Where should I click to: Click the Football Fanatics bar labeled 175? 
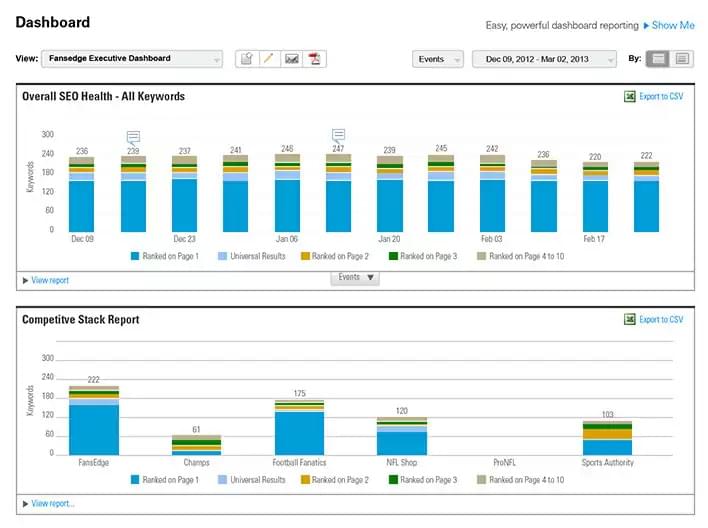(x=299, y=427)
